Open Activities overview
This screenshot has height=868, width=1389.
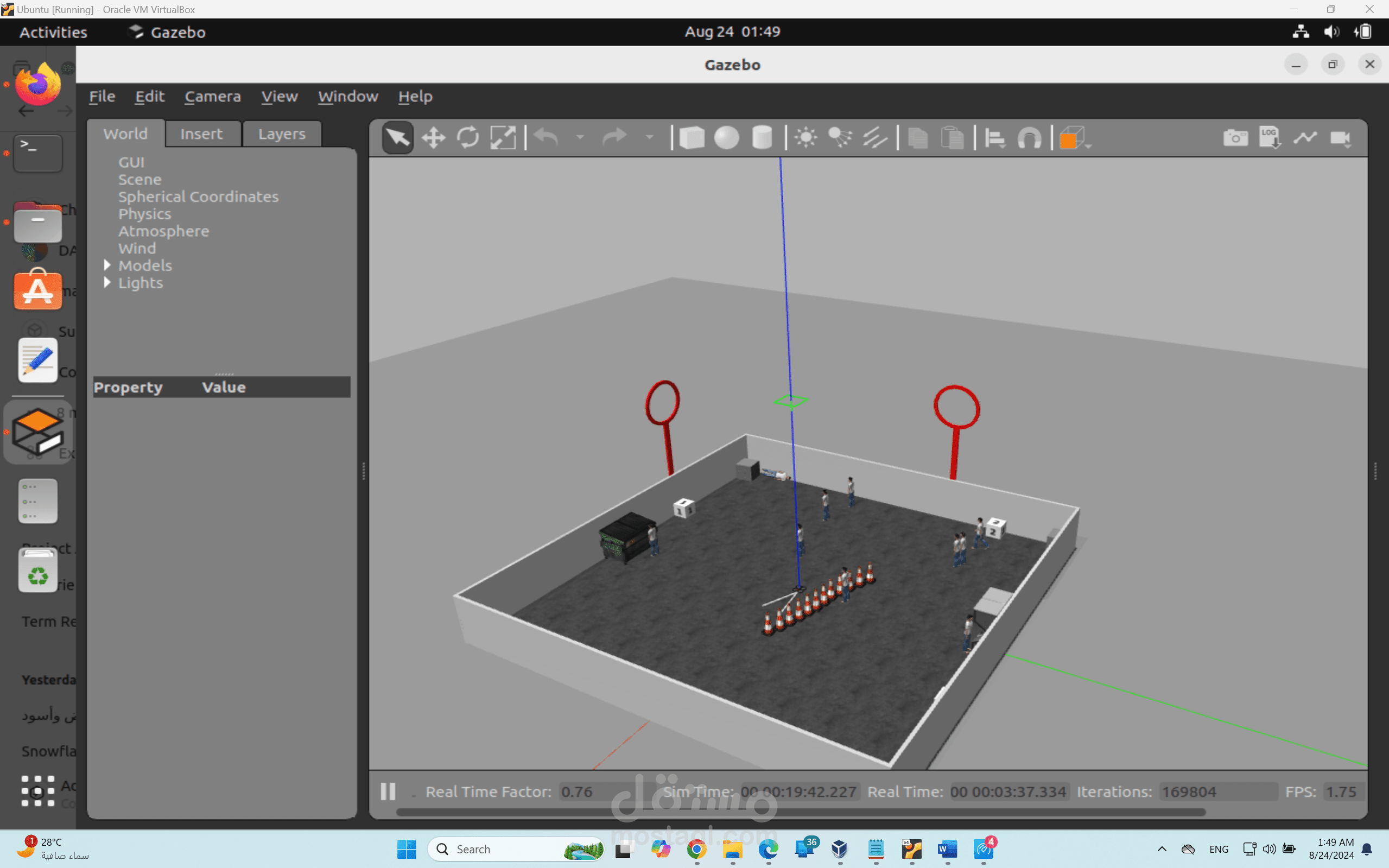pos(53,32)
